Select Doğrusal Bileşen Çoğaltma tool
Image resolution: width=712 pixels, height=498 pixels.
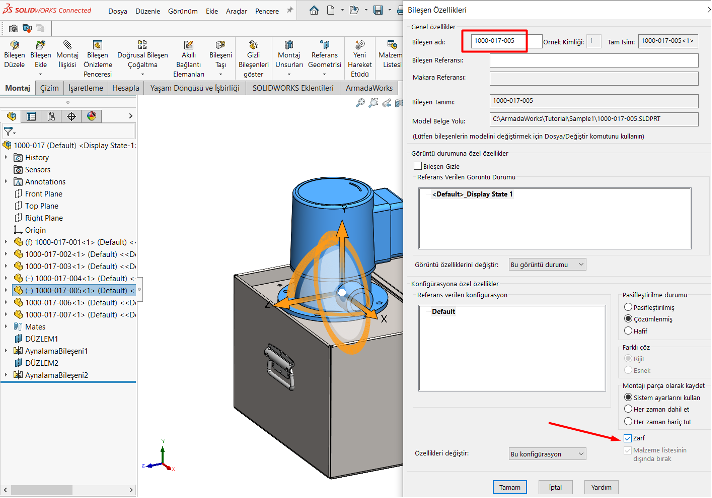(x=143, y=45)
